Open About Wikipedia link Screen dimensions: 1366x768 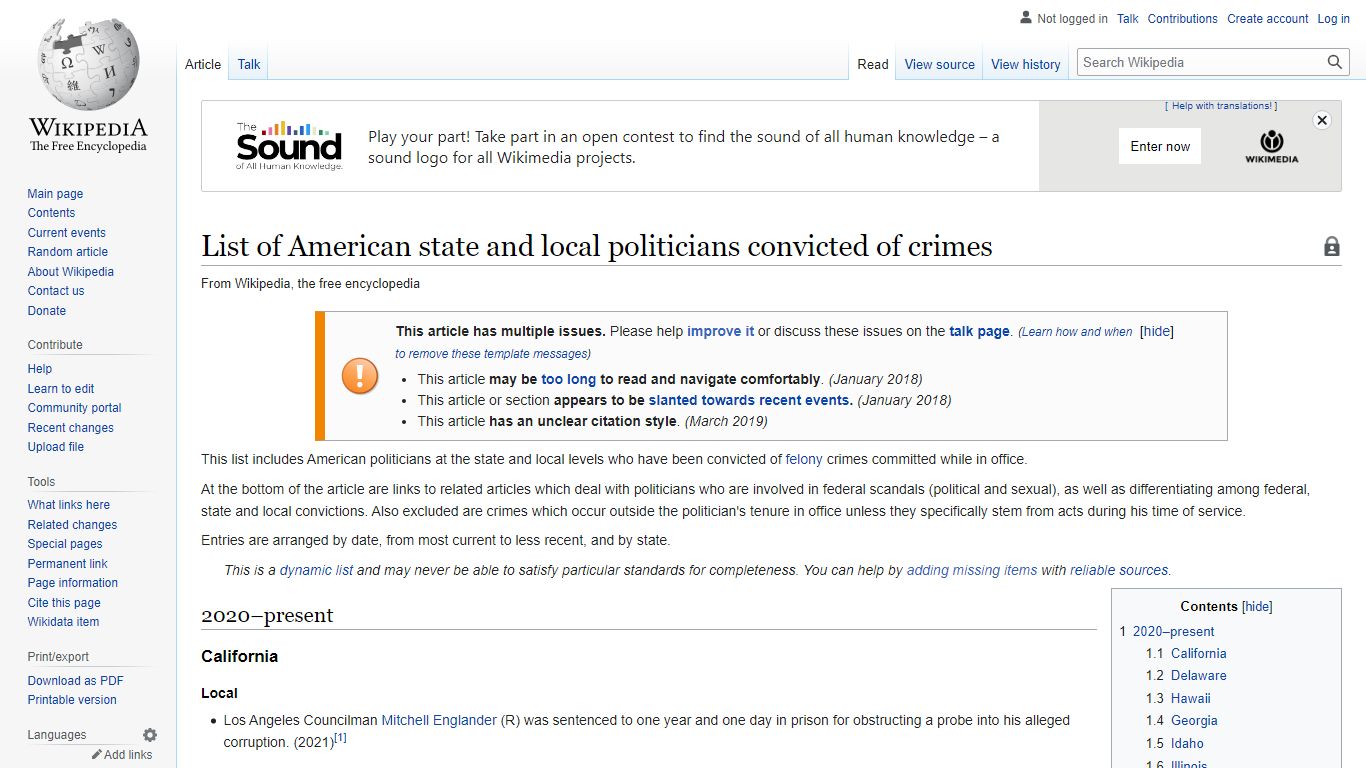pyautogui.click(x=70, y=272)
